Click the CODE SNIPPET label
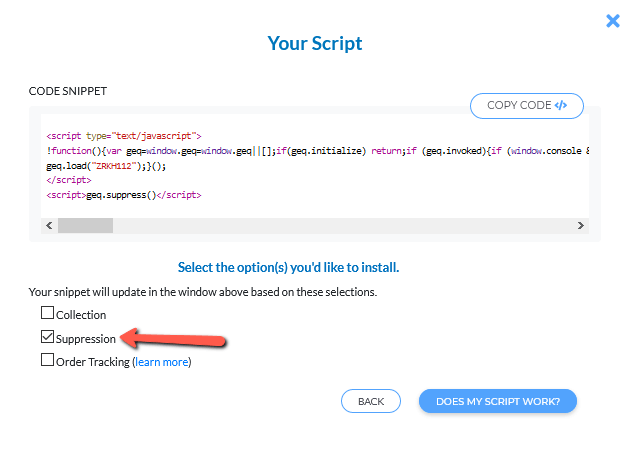633x449 pixels. pos(68,91)
